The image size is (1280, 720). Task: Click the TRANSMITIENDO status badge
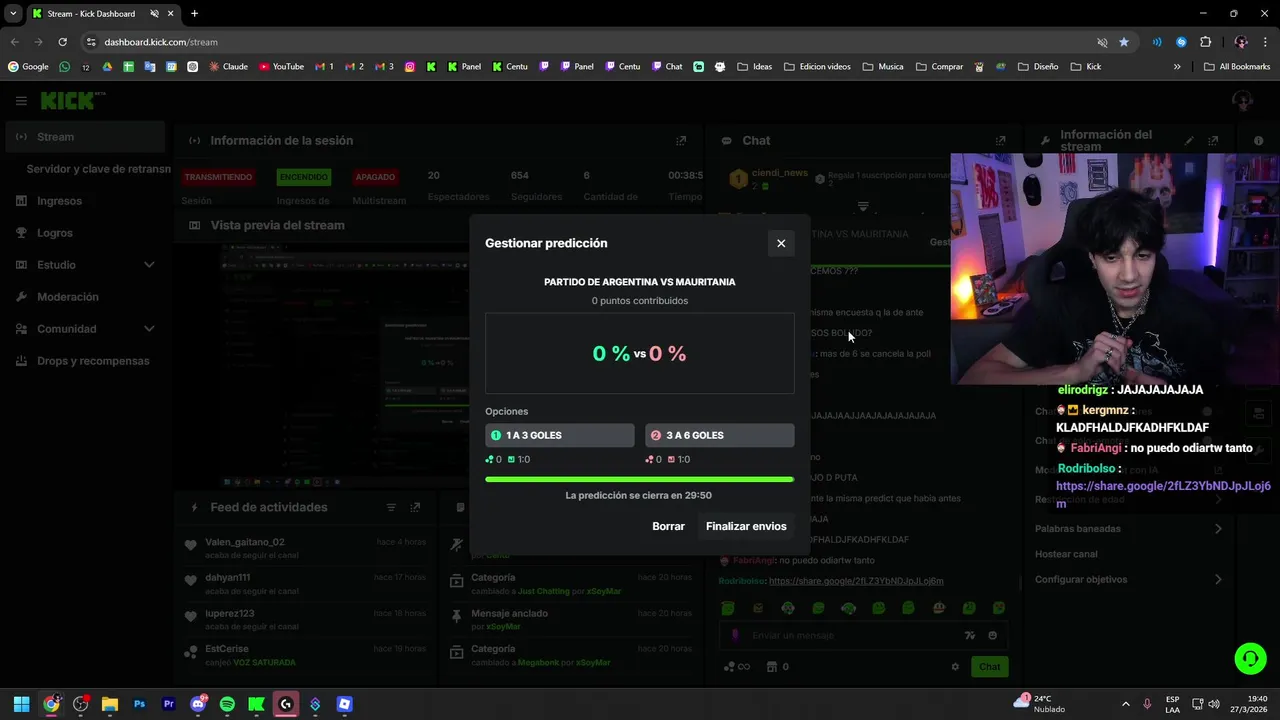pyautogui.click(x=218, y=177)
